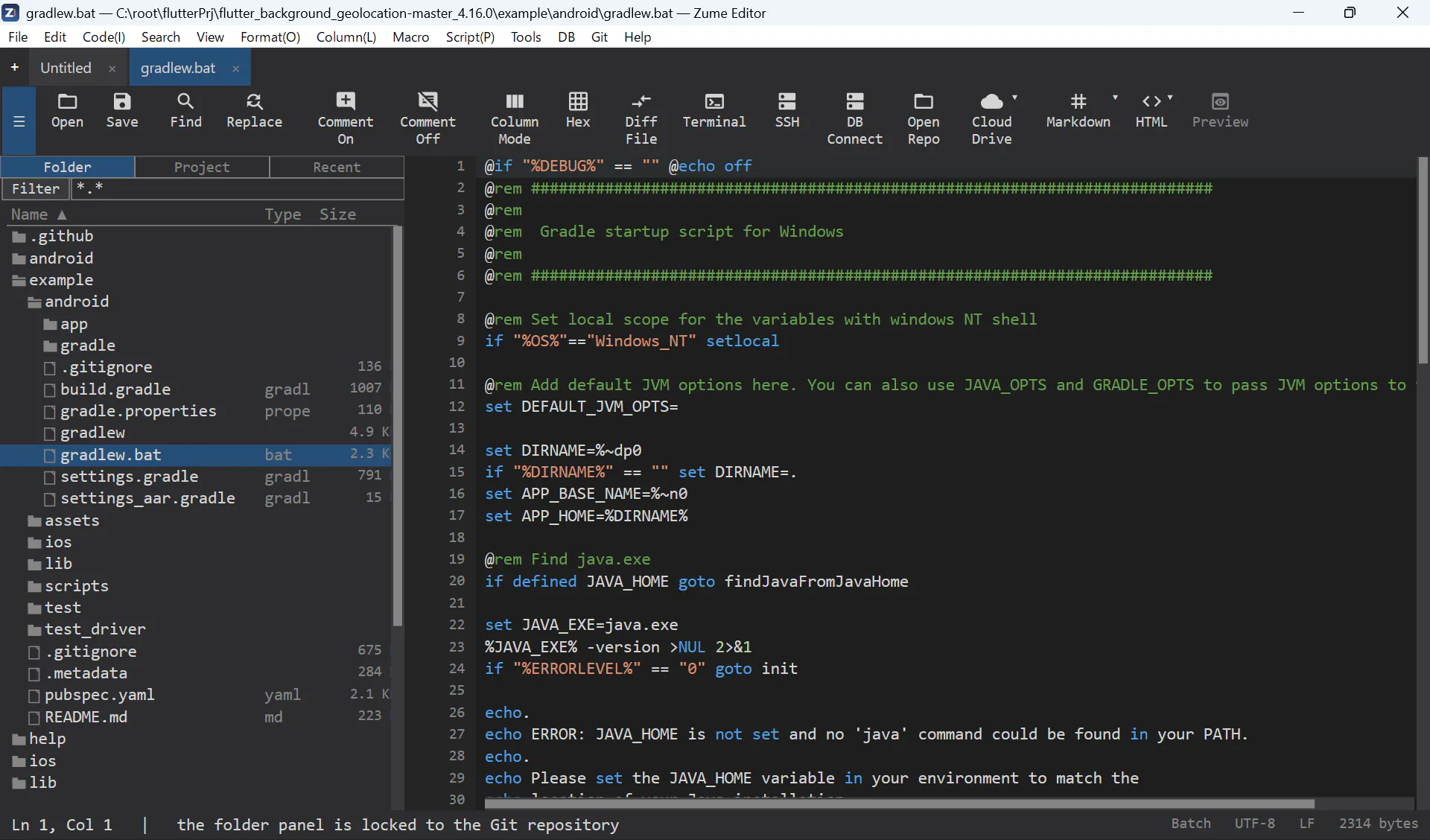Click the folder panel vertical scrollbar
Image resolution: width=1430 pixels, height=840 pixels.
pos(397,426)
